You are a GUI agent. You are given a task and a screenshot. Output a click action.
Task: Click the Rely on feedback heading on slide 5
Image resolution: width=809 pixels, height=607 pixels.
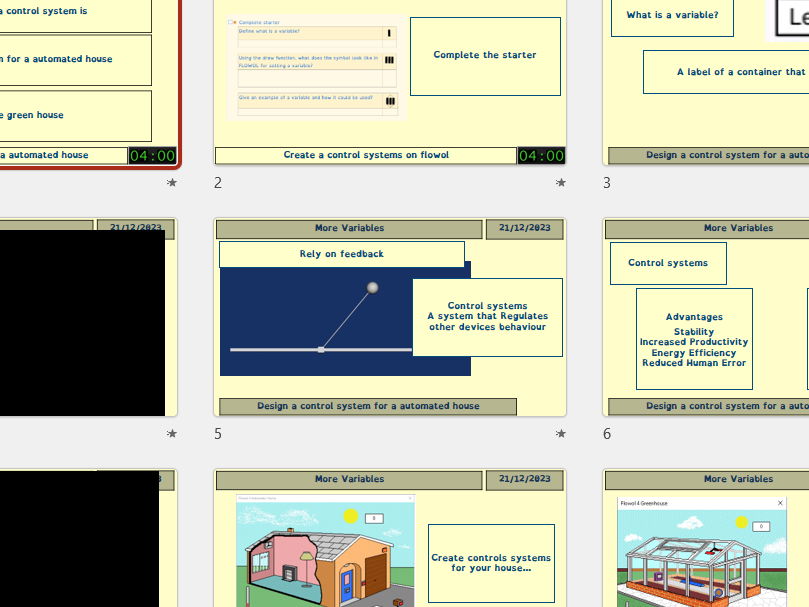(x=341, y=254)
